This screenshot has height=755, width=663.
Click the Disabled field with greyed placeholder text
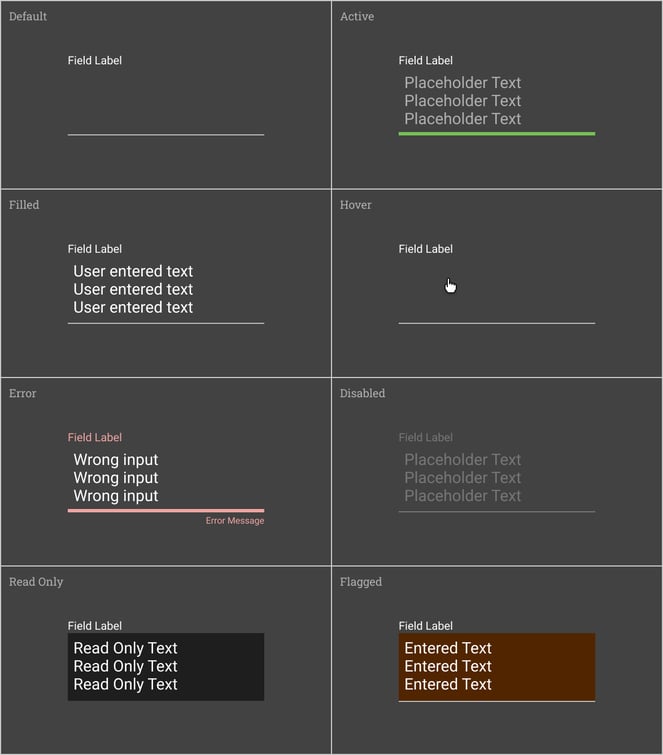[496, 478]
